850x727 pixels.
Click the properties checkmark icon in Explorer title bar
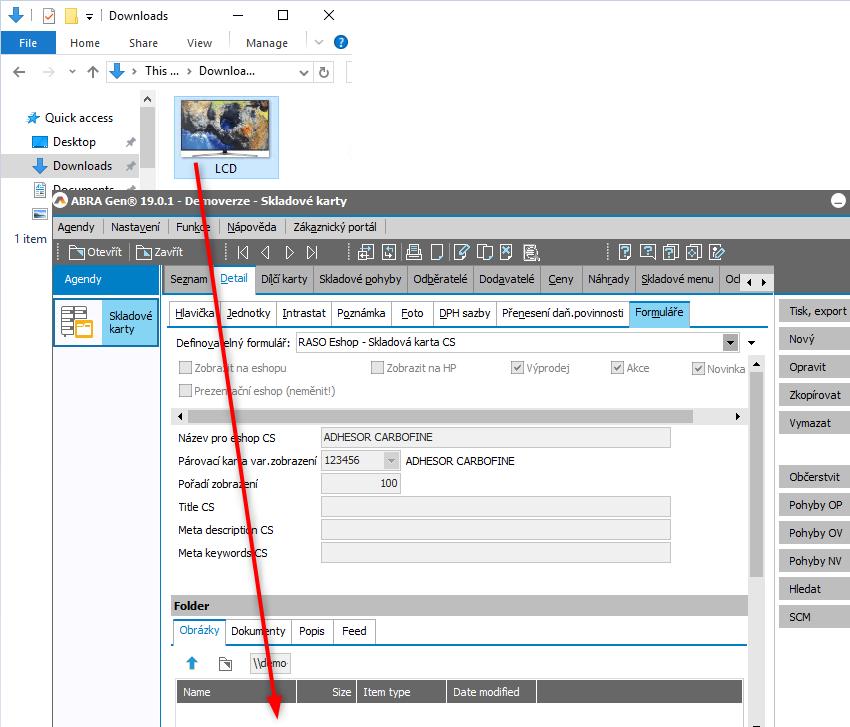pos(48,16)
